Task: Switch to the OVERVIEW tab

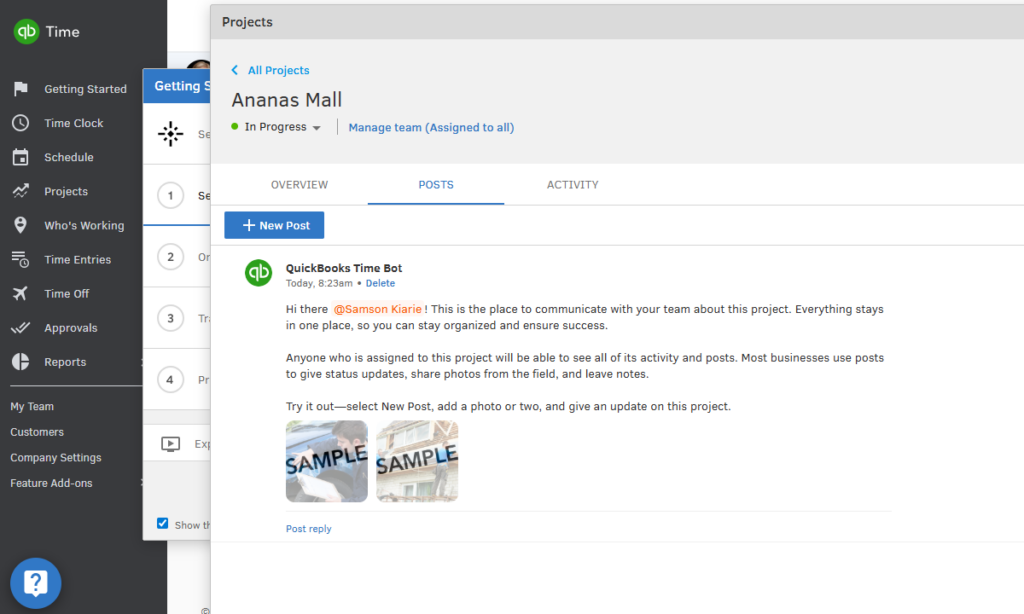Action: pyautogui.click(x=299, y=185)
